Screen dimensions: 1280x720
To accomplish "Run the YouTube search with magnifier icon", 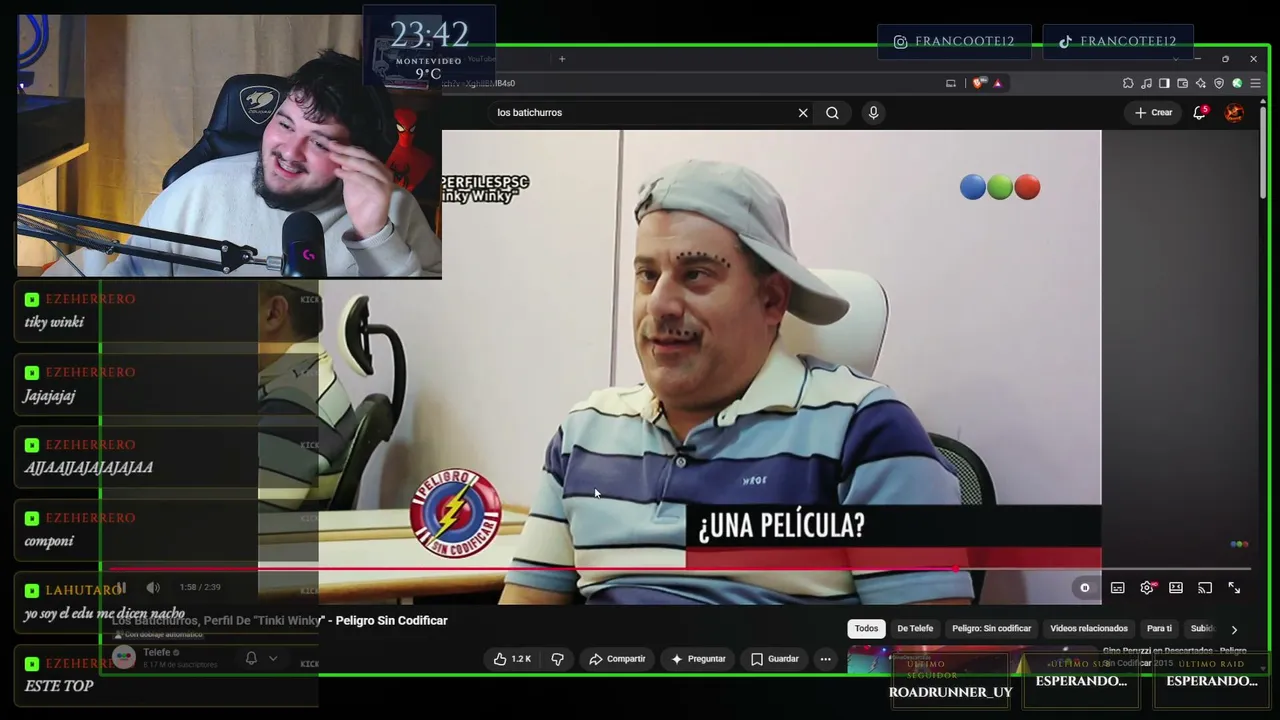I will 832,113.
